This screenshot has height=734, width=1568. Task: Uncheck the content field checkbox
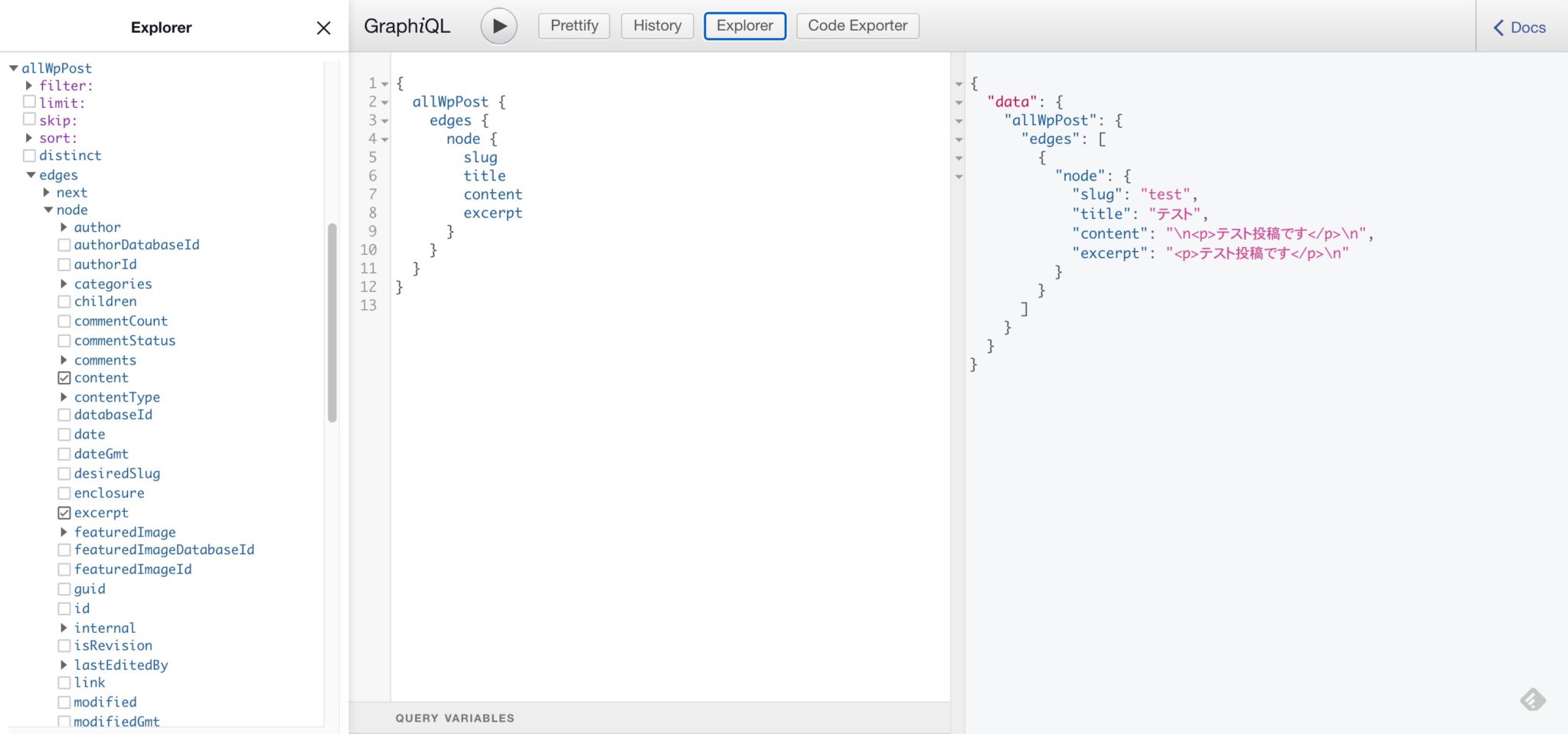coord(64,378)
